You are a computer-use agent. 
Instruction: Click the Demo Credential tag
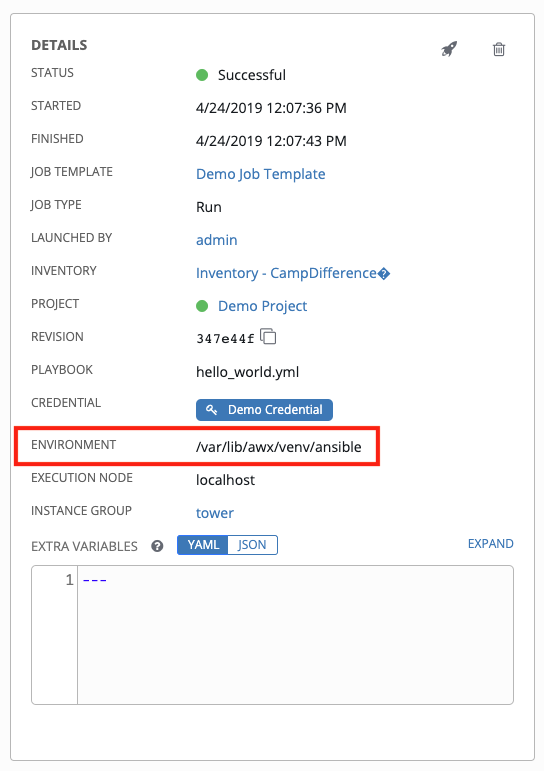[264, 410]
